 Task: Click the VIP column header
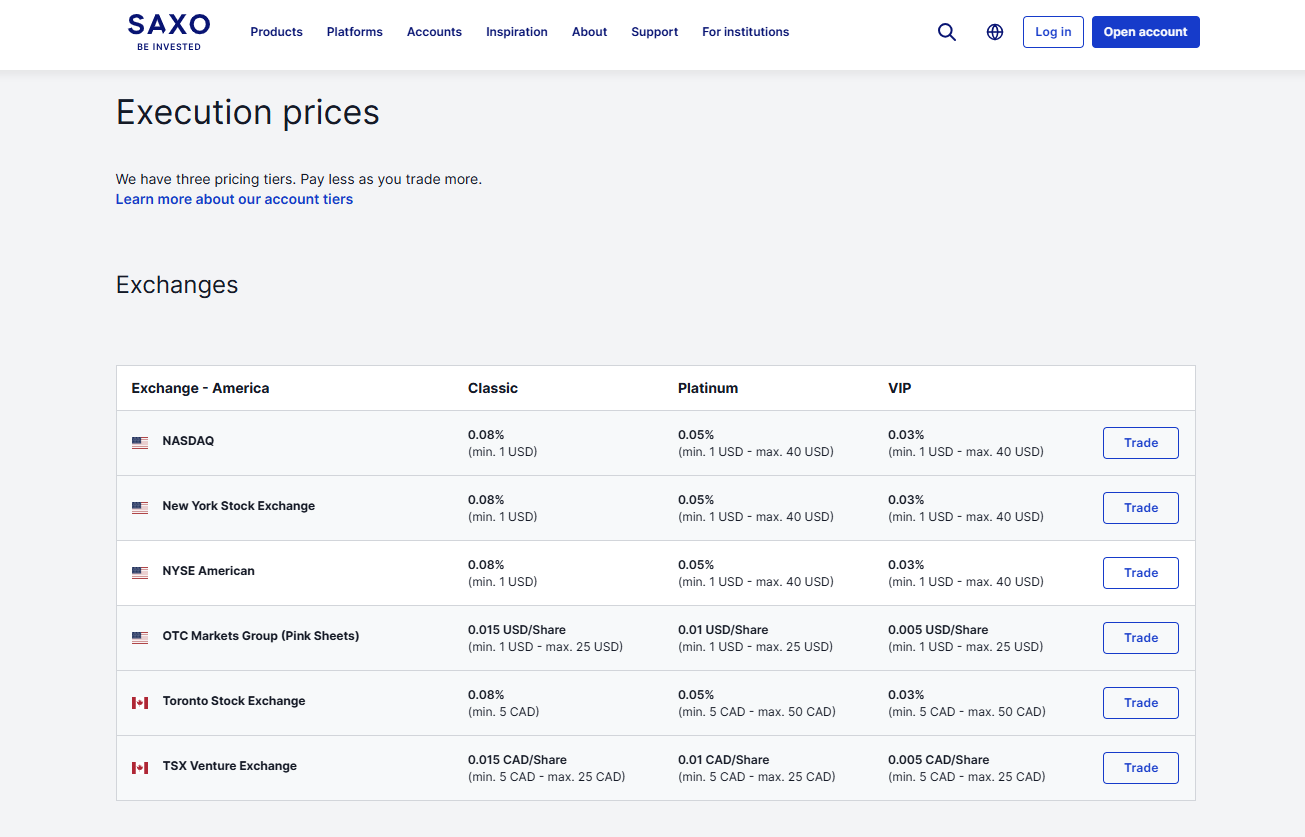point(900,388)
